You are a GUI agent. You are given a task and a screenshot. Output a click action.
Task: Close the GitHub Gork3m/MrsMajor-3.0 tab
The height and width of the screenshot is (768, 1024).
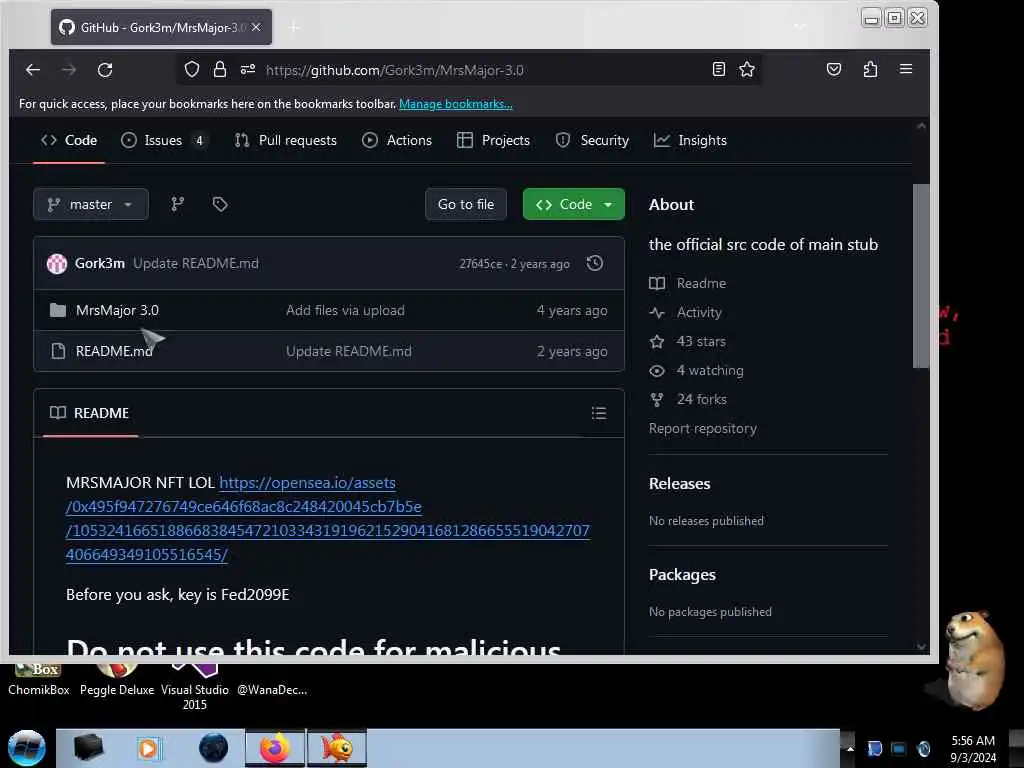pyautogui.click(x=256, y=27)
